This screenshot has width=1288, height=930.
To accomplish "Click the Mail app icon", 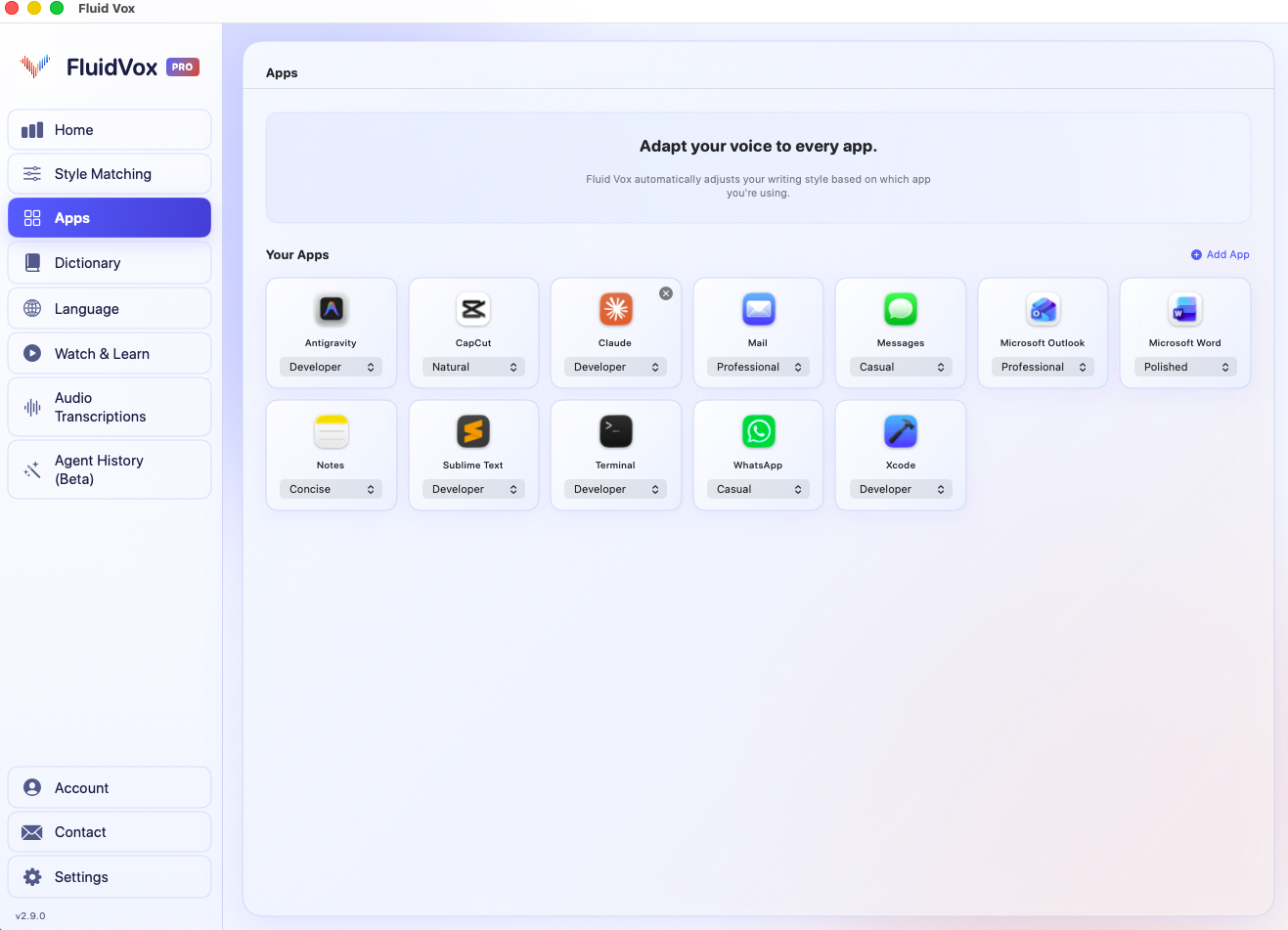I will pyautogui.click(x=758, y=309).
